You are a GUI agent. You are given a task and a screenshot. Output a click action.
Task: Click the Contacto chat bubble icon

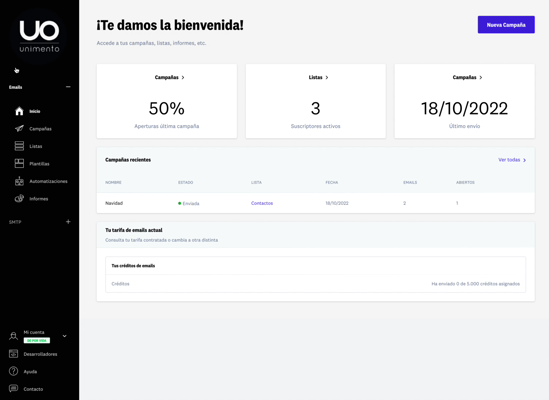(x=13, y=389)
